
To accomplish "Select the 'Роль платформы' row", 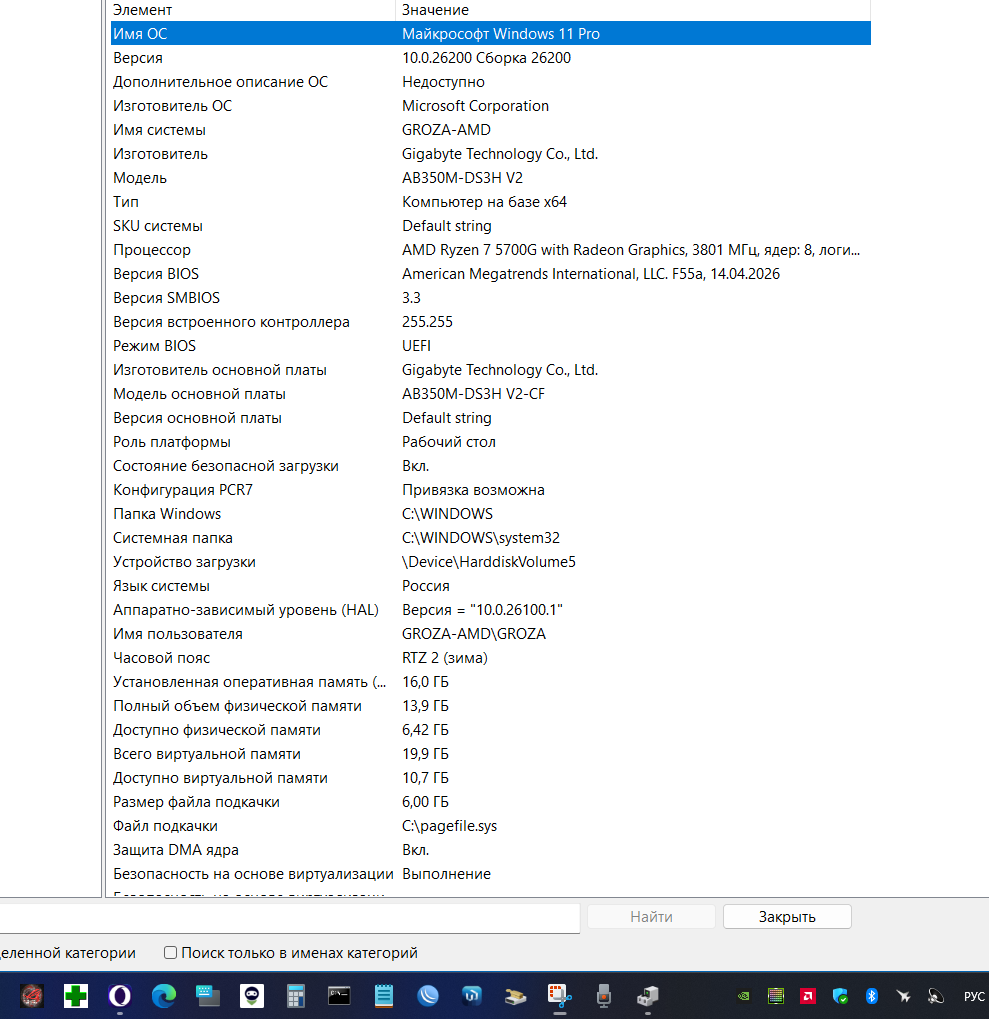I will point(491,443).
